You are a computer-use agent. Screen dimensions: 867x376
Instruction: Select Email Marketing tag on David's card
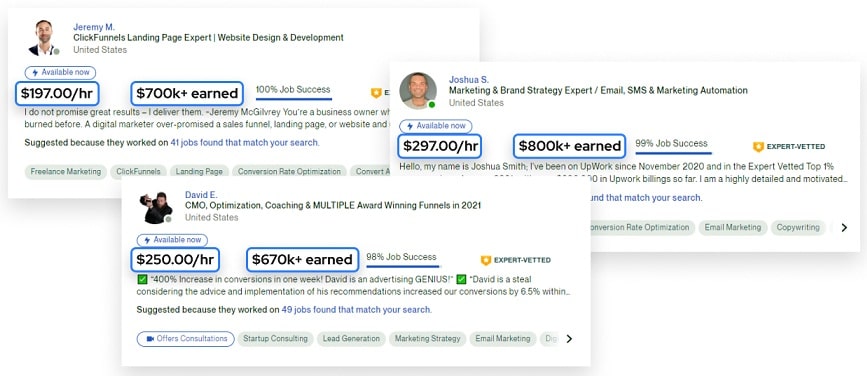coord(503,338)
